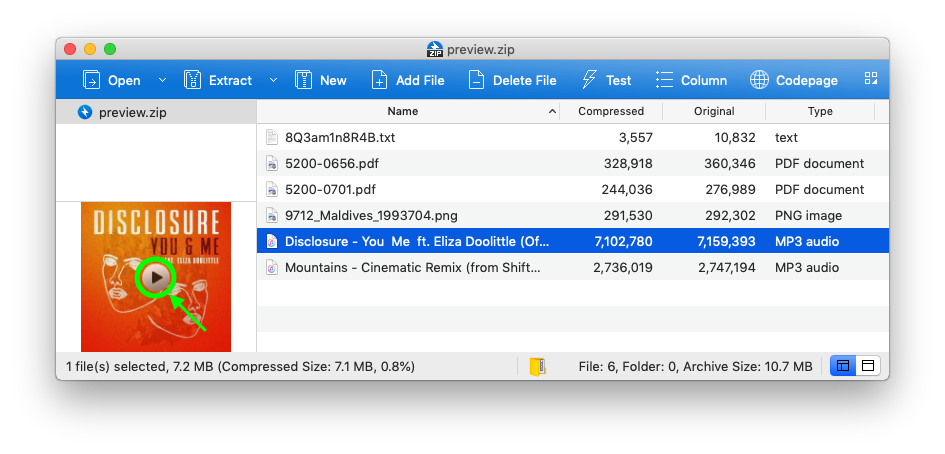Expand the Extract button dropdown arrow
This screenshot has width=945, height=454.
(x=273, y=80)
